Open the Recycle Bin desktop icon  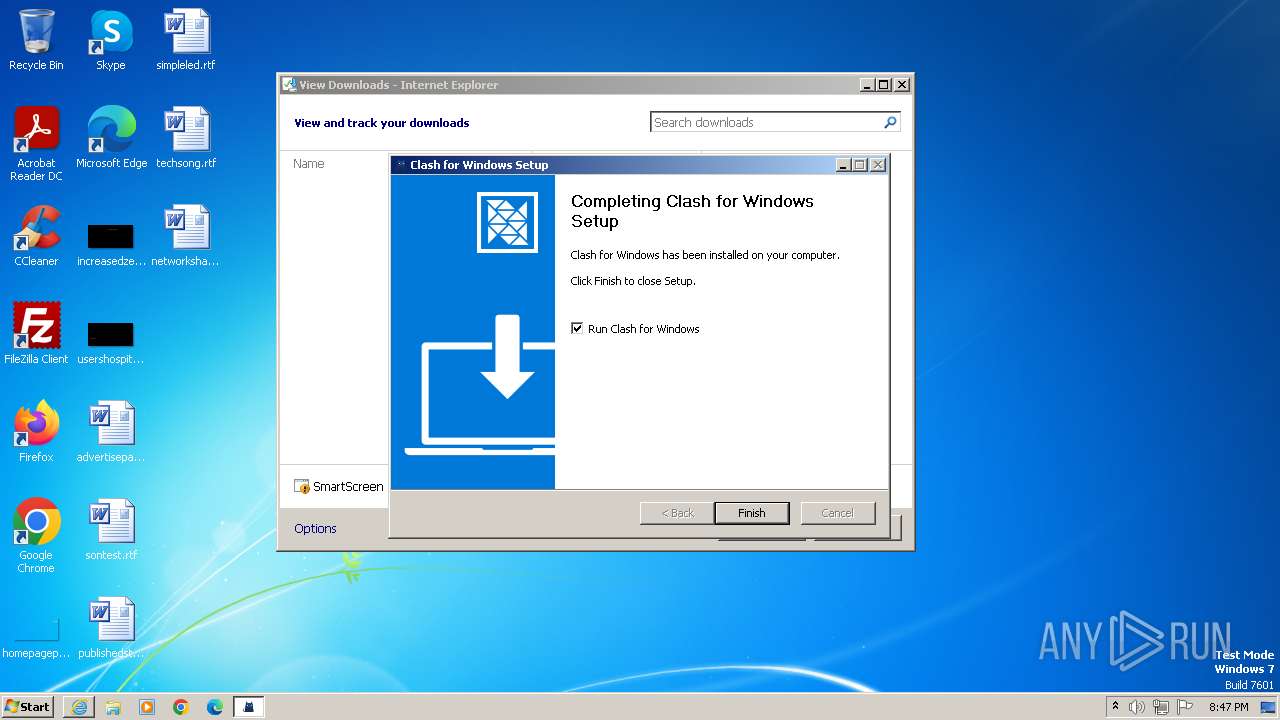point(36,40)
